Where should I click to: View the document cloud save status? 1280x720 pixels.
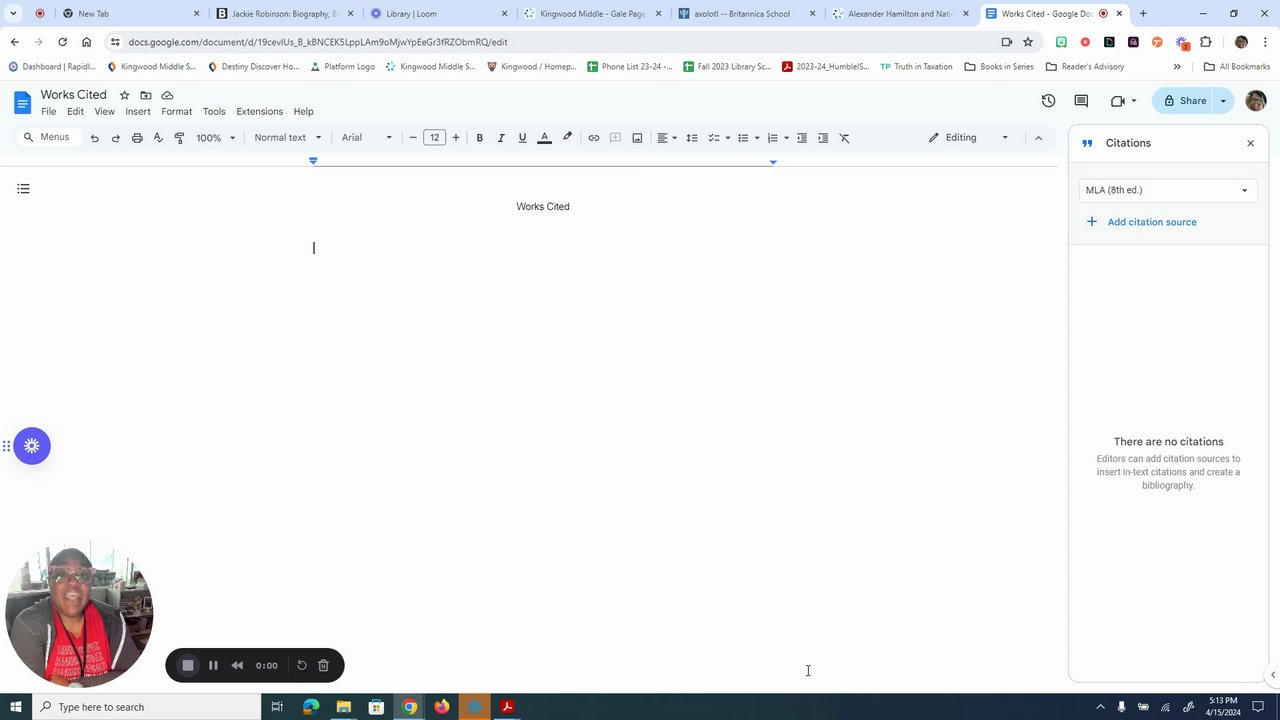coord(167,95)
